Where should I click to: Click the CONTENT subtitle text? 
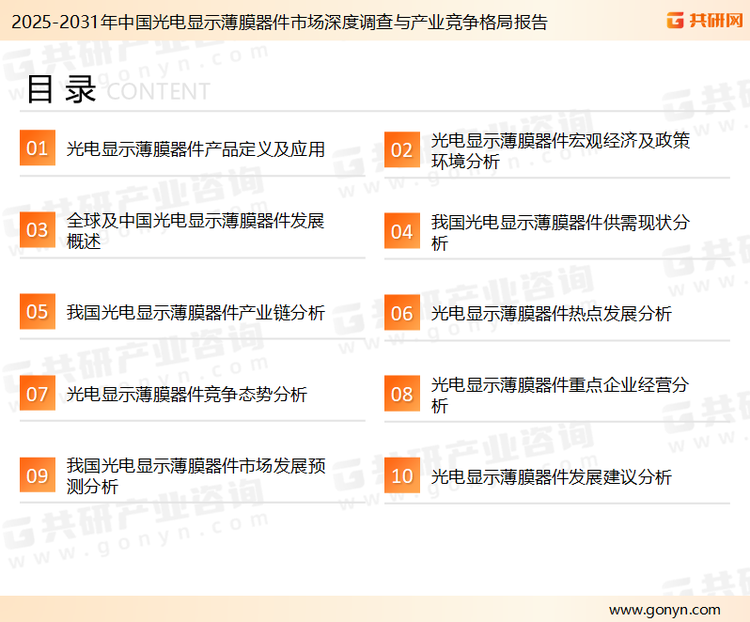[x=158, y=91]
